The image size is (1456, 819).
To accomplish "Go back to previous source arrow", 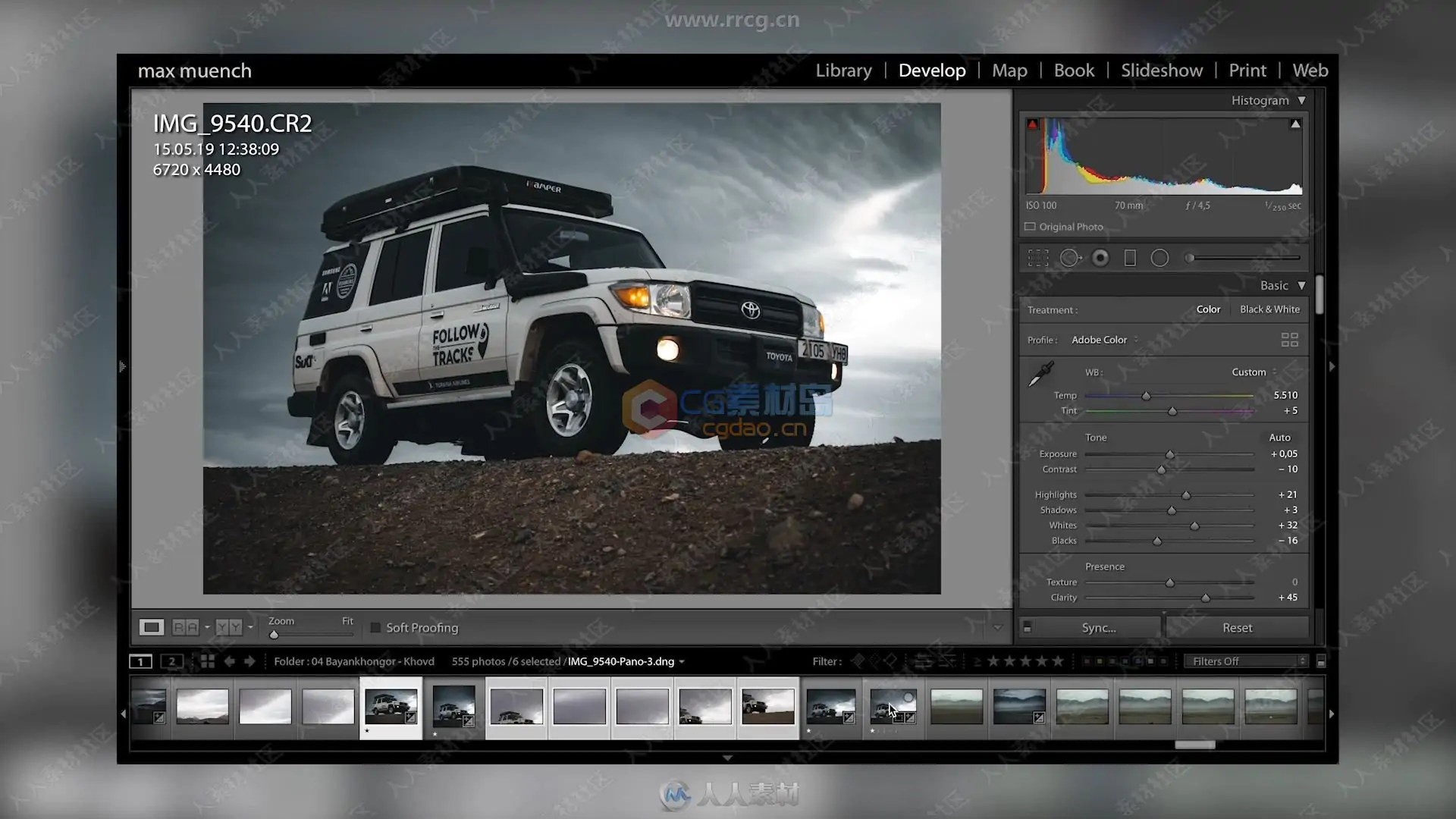I will 229,661.
